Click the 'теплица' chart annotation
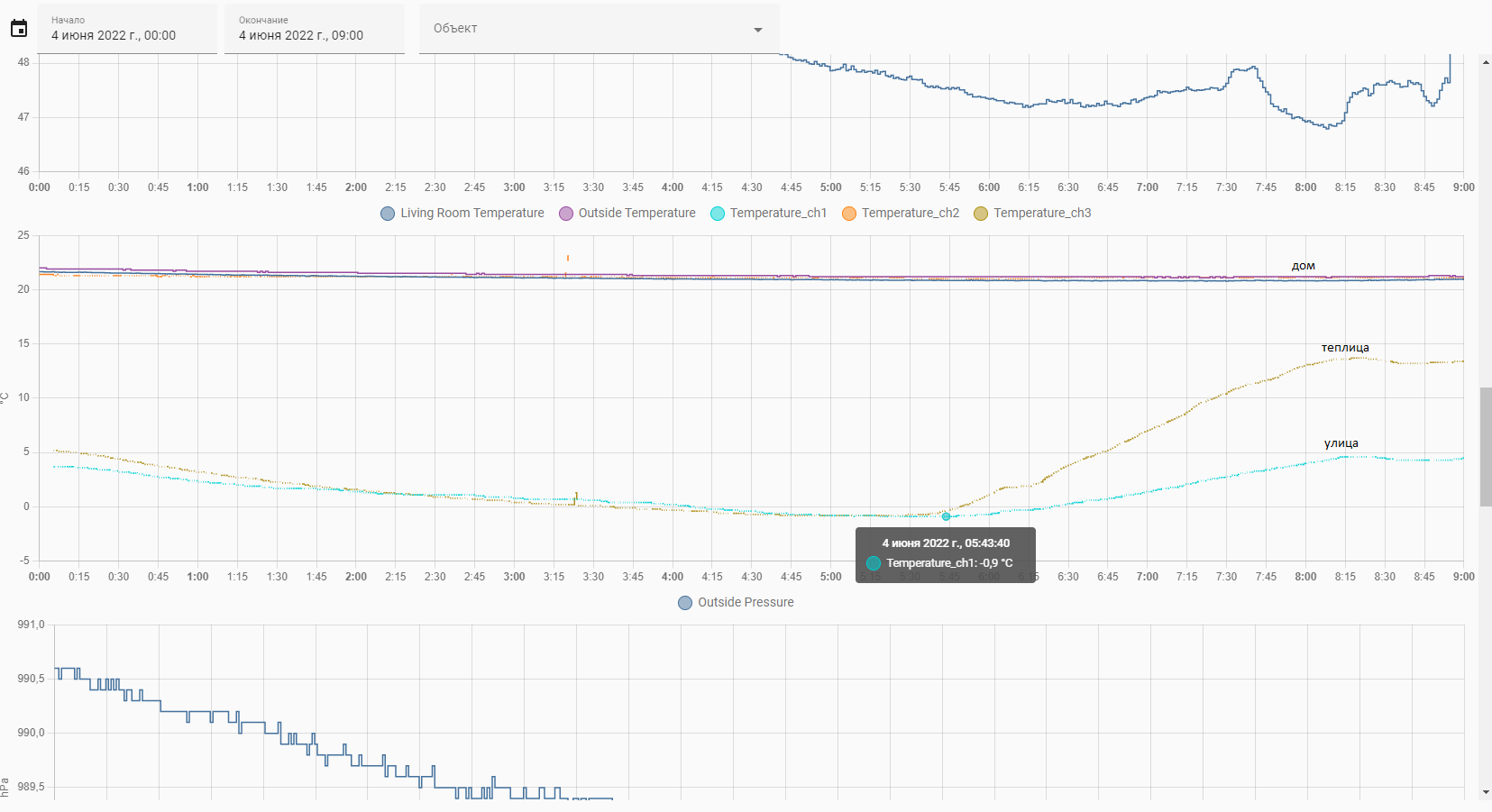Viewport: 1492px width, 812px height. point(1345,348)
